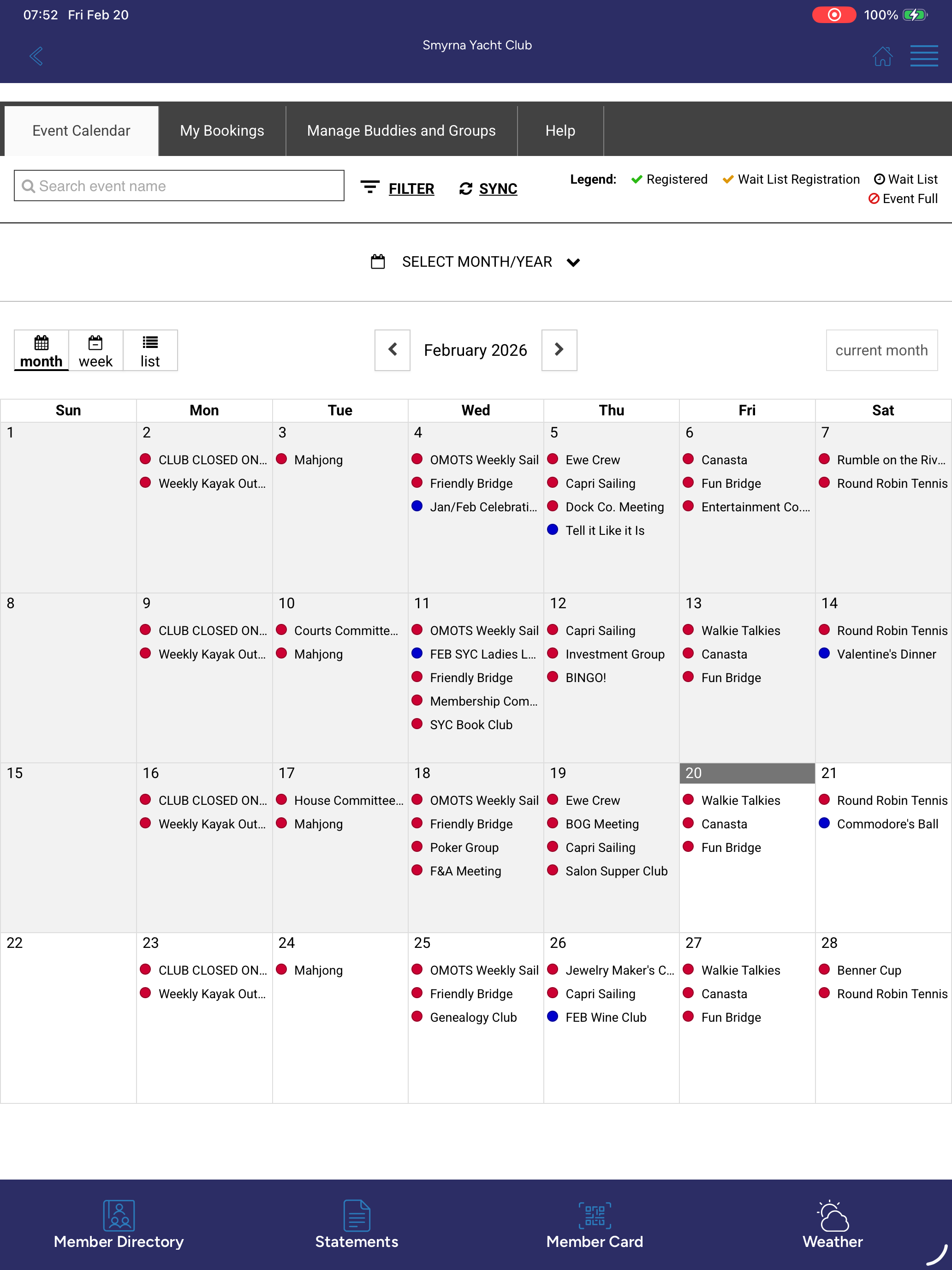The height and width of the screenshot is (1270, 952).
Task: Open Manage Buddies and Groups tab
Action: pos(401,130)
